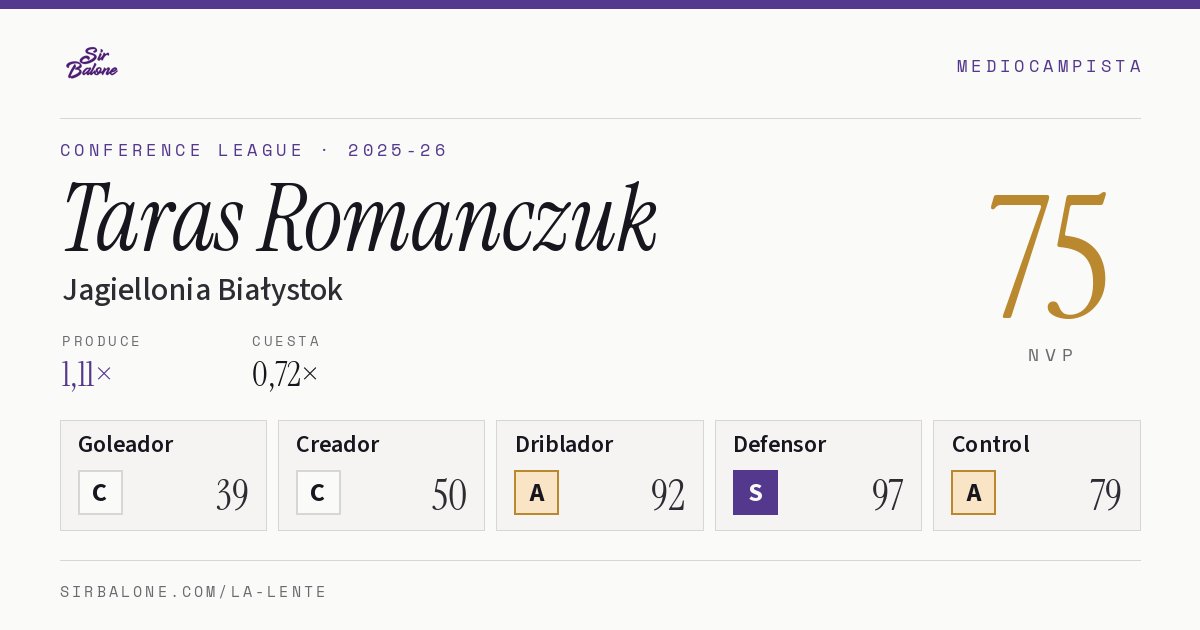Click the Driblador card title
The height and width of the screenshot is (630, 1200).
(x=564, y=444)
